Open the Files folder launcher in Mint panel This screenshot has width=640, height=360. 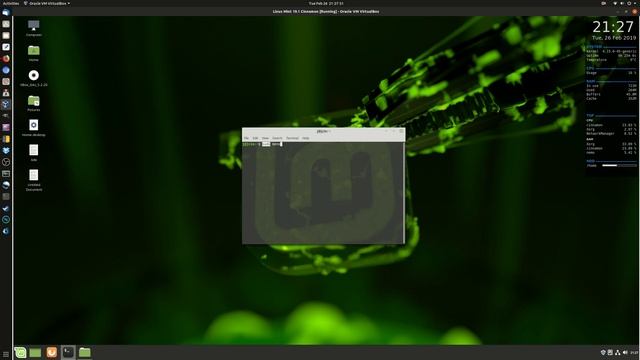84,352
